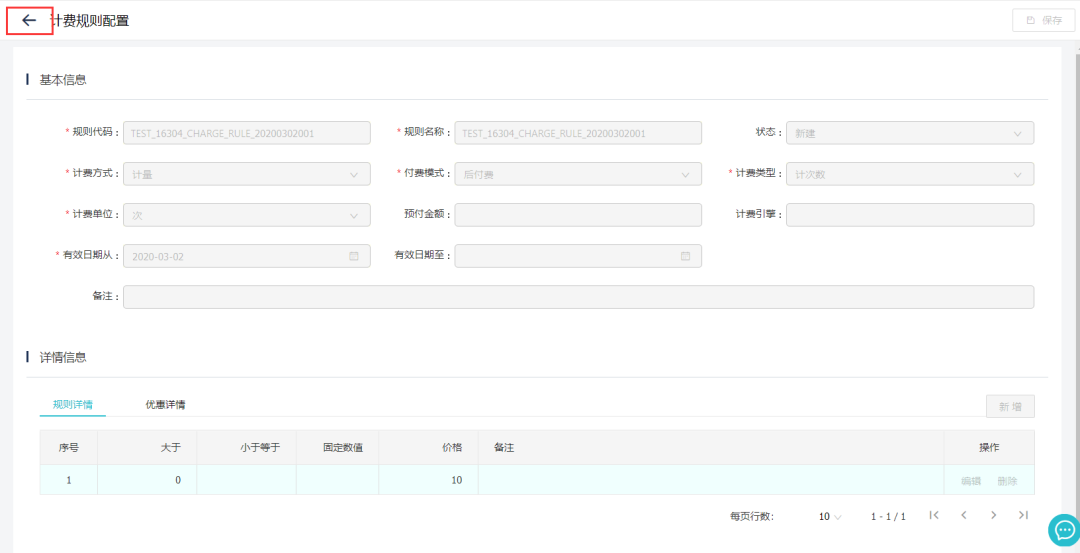Change rows per page selector
The width and height of the screenshot is (1080, 553).
coord(830,516)
